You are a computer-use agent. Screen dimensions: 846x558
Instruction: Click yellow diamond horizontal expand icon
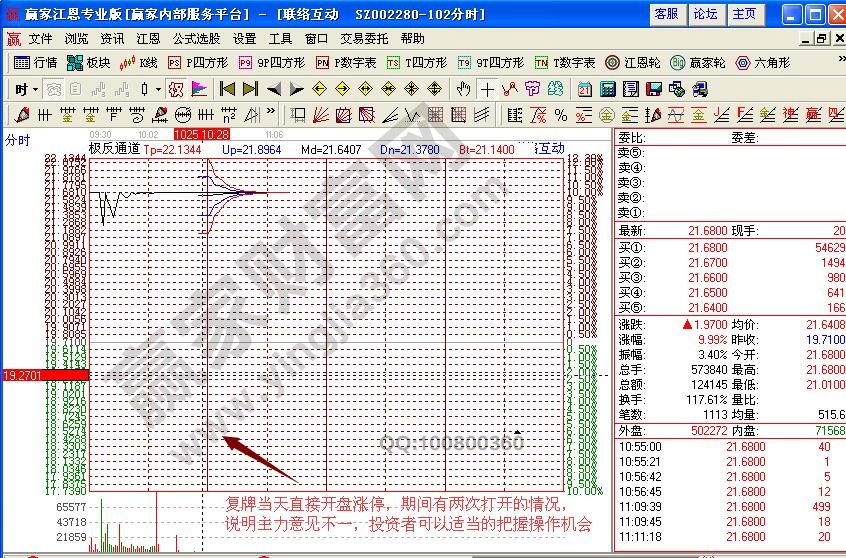click(x=366, y=89)
